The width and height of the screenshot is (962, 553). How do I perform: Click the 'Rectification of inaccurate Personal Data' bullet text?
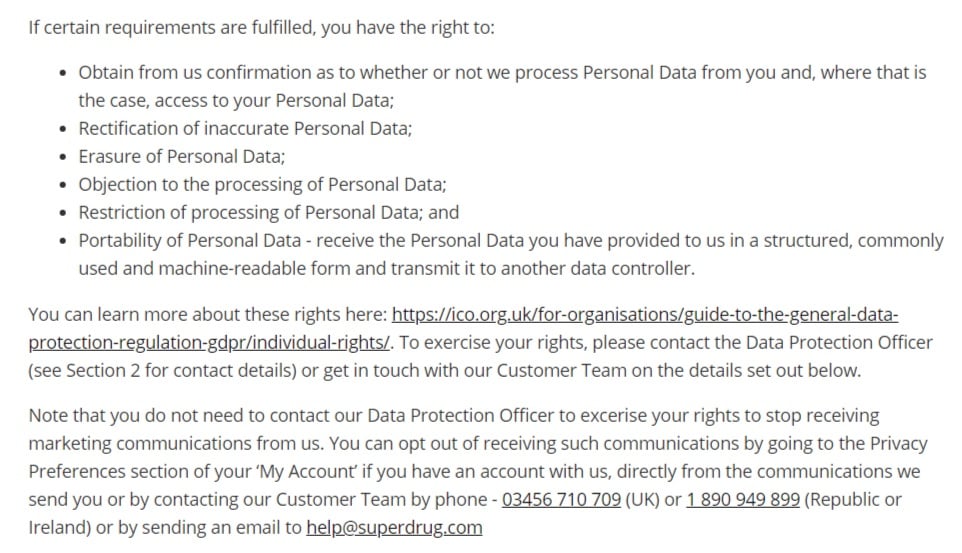pyautogui.click(x=245, y=128)
